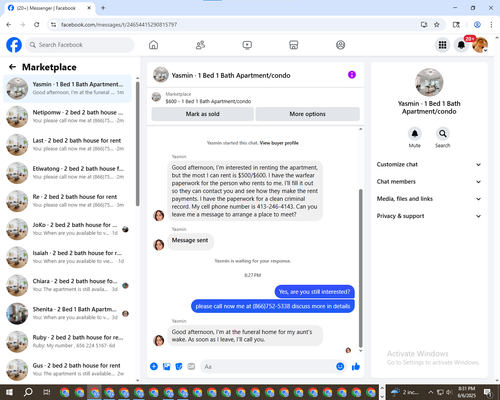The width and height of the screenshot is (500, 400).
Task: Open the emoji picker smiley
Action: (x=340, y=366)
